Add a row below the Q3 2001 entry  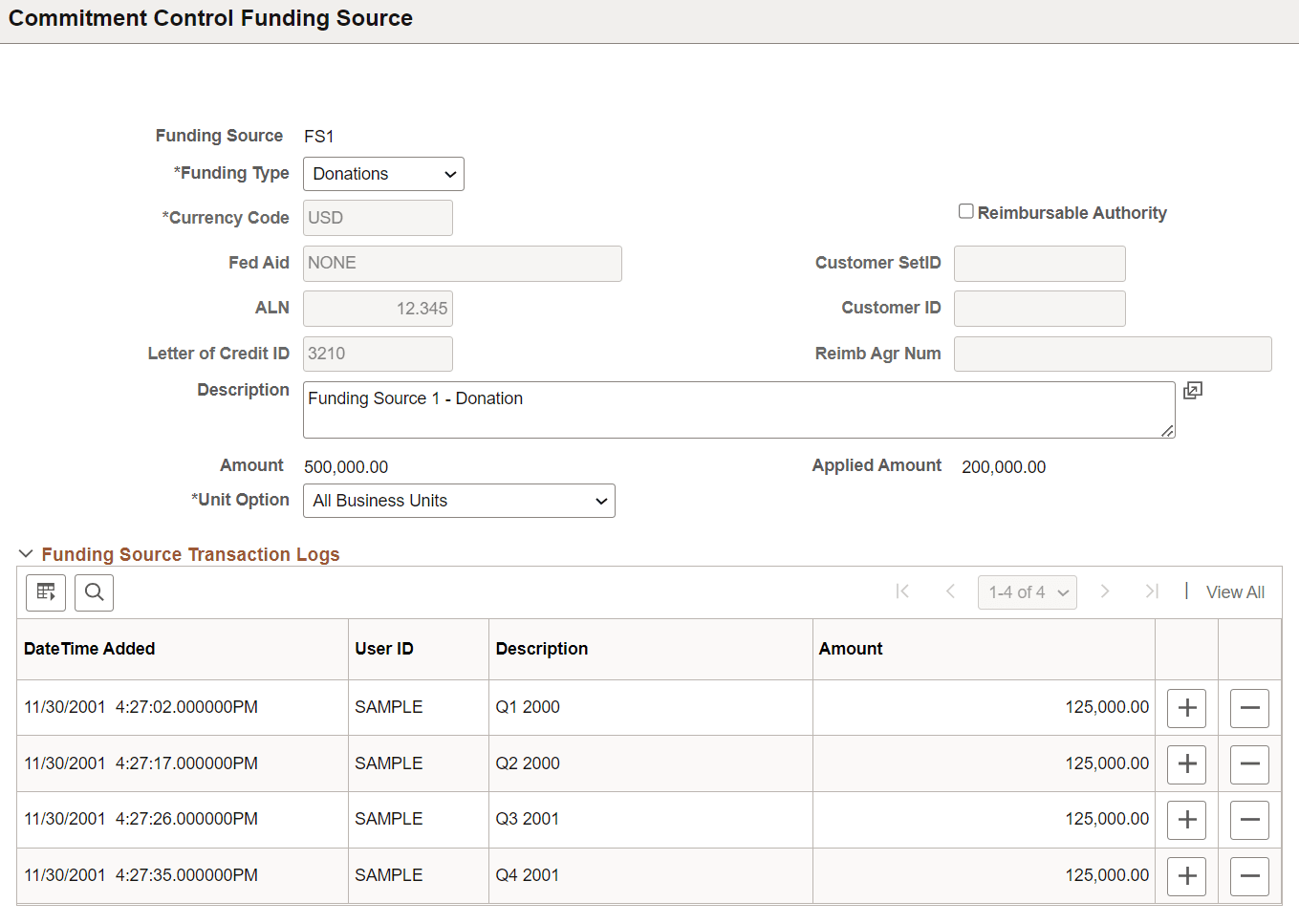point(1186,820)
